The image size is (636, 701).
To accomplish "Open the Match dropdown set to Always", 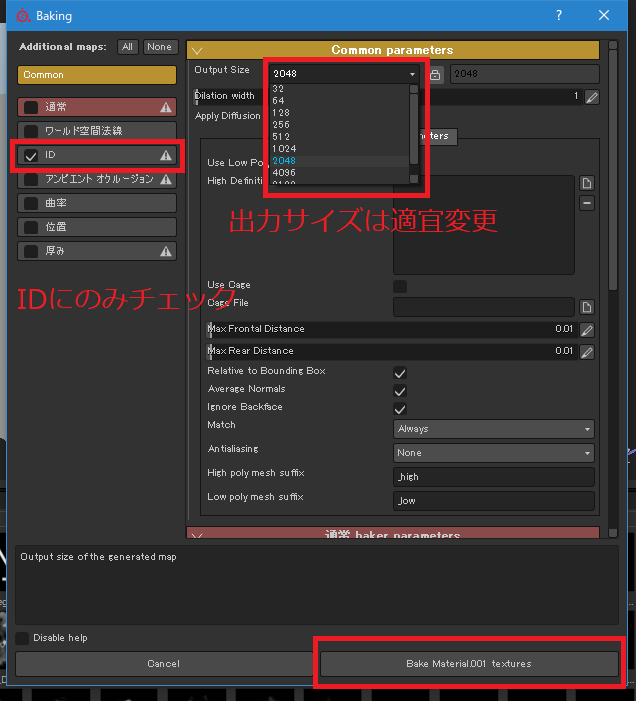I will pos(493,429).
